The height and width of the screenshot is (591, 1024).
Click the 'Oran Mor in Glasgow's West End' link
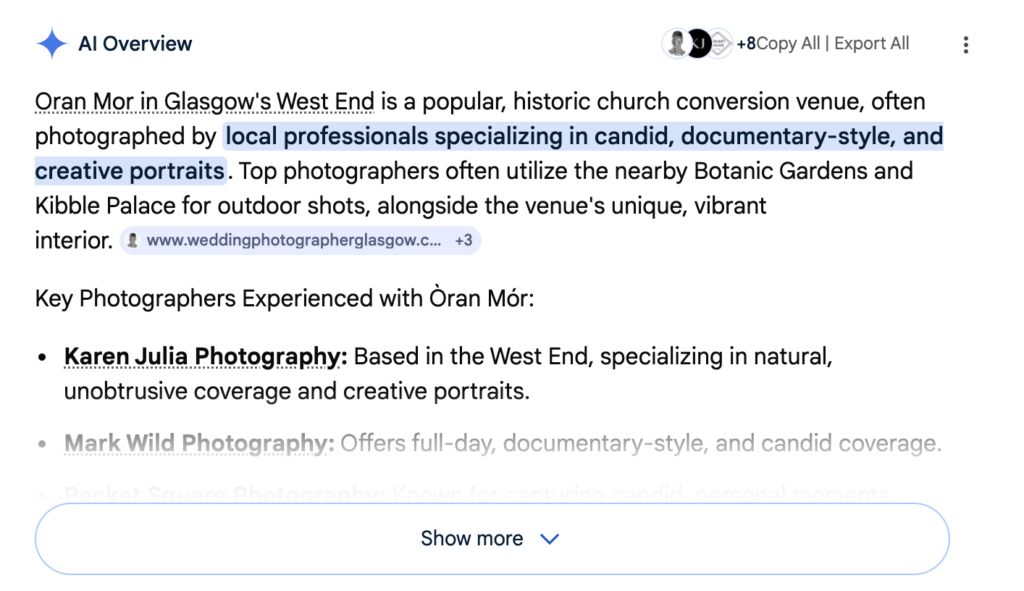[204, 102]
